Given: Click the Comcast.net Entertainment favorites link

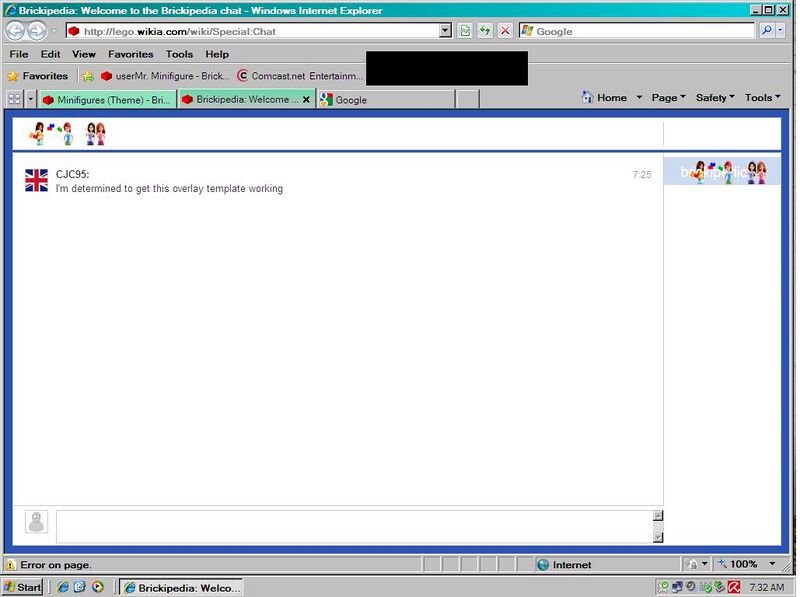Looking at the screenshot, I should tap(298, 75).
